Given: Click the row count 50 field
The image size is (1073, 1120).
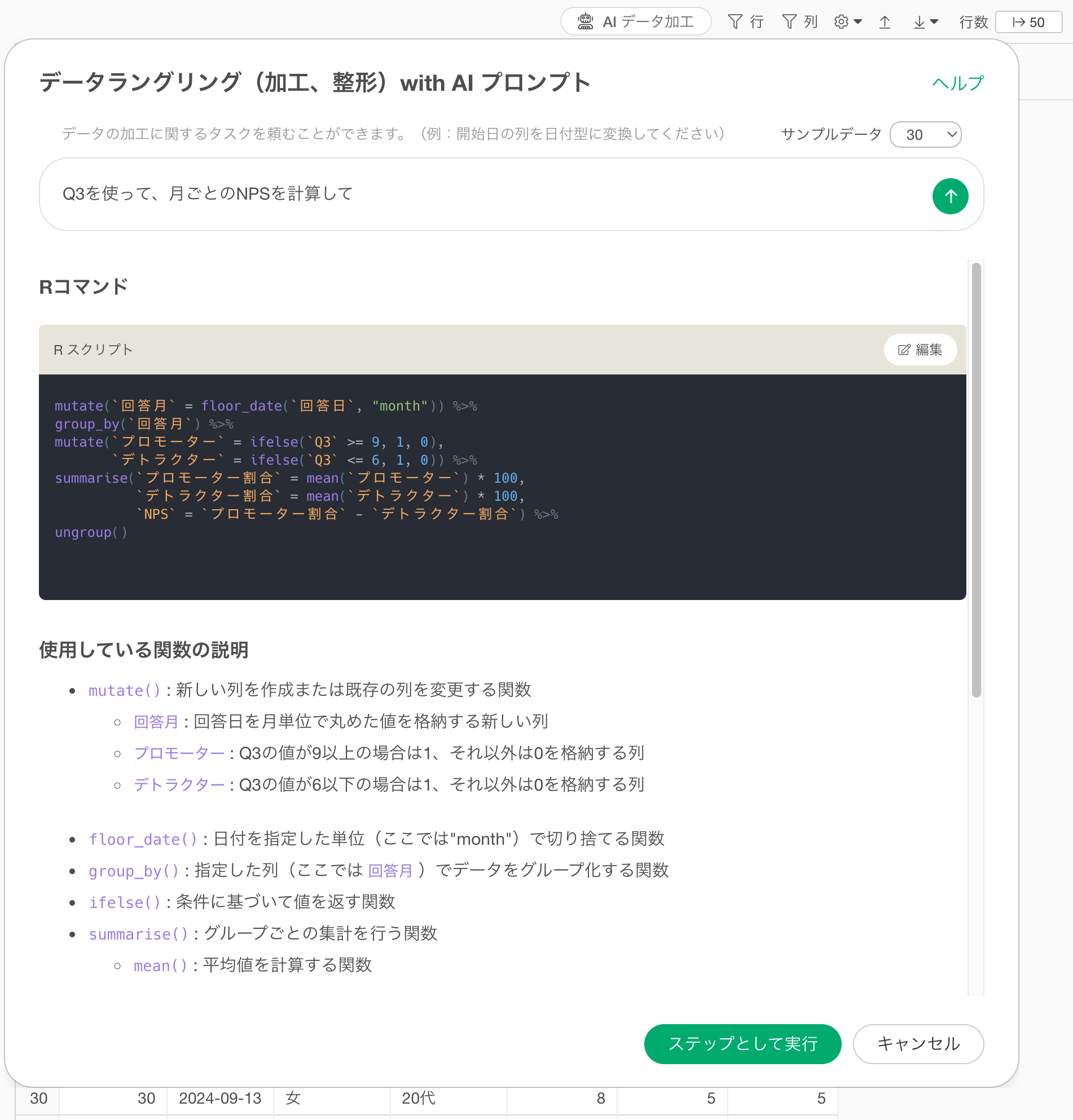Looking at the screenshot, I should [1028, 22].
